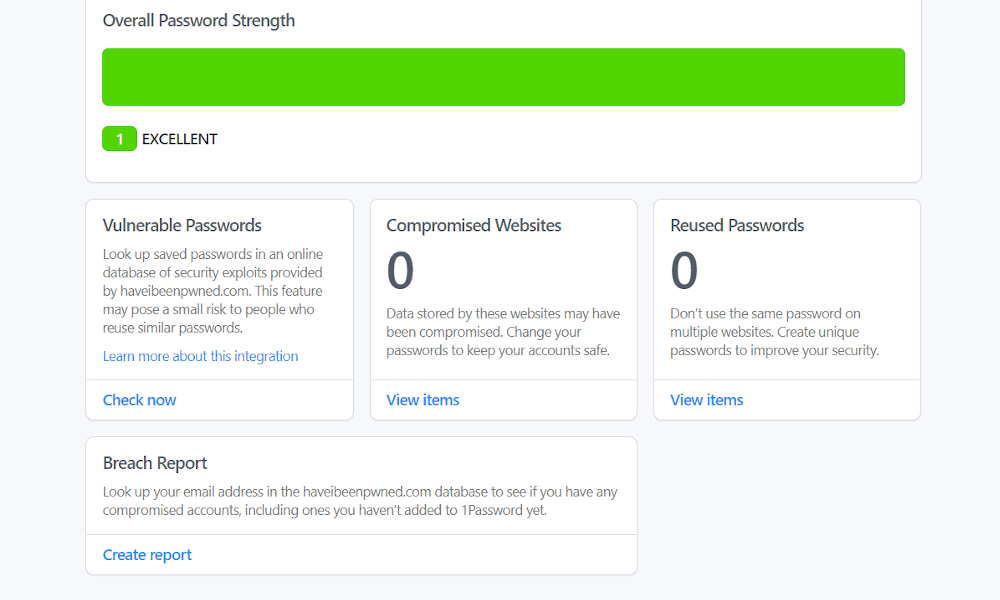This screenshot has width=1000, height=600.
Task: Click the Breach Report description text
Action: tap(360, 501)
